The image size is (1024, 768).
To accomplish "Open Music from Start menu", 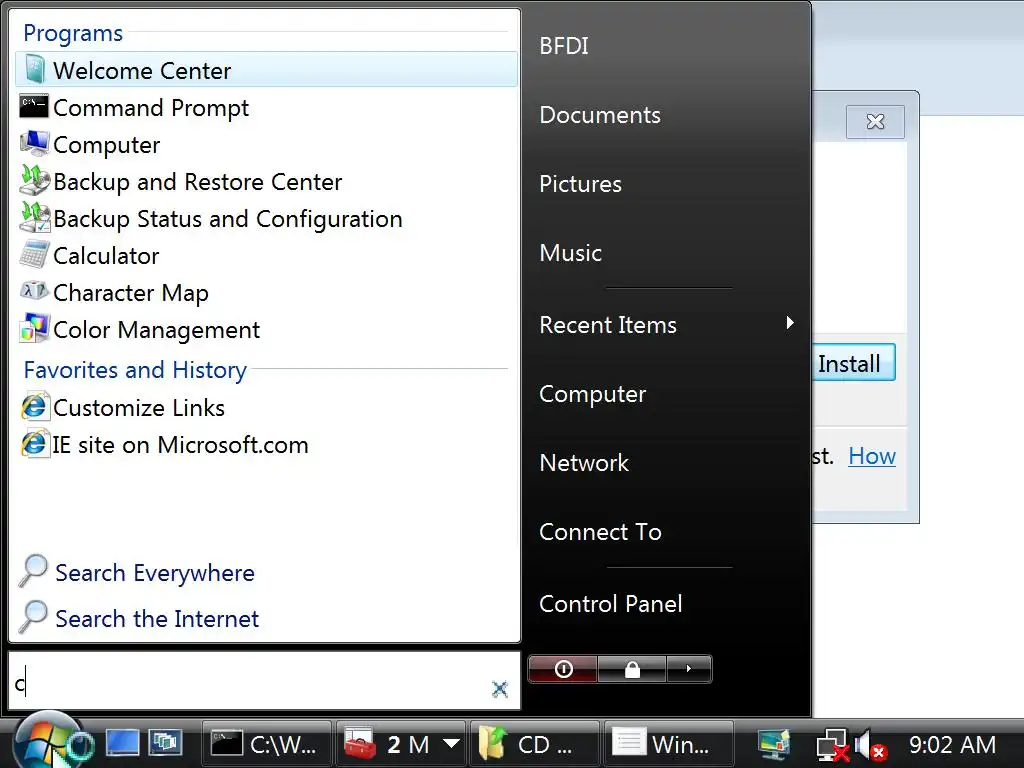I will click(x=570, y=253).
